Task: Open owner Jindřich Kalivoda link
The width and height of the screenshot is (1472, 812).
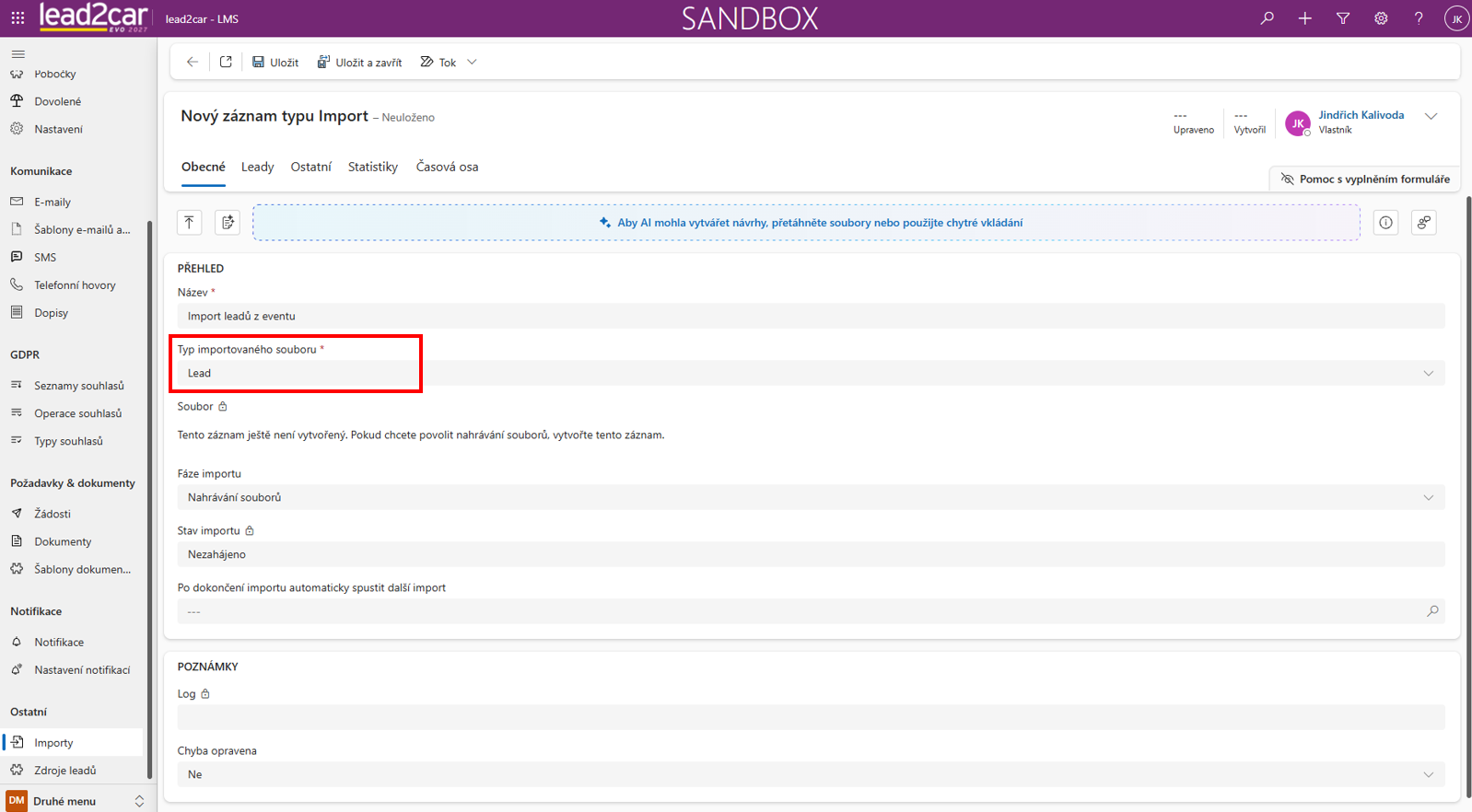Action: (1361, 115)
